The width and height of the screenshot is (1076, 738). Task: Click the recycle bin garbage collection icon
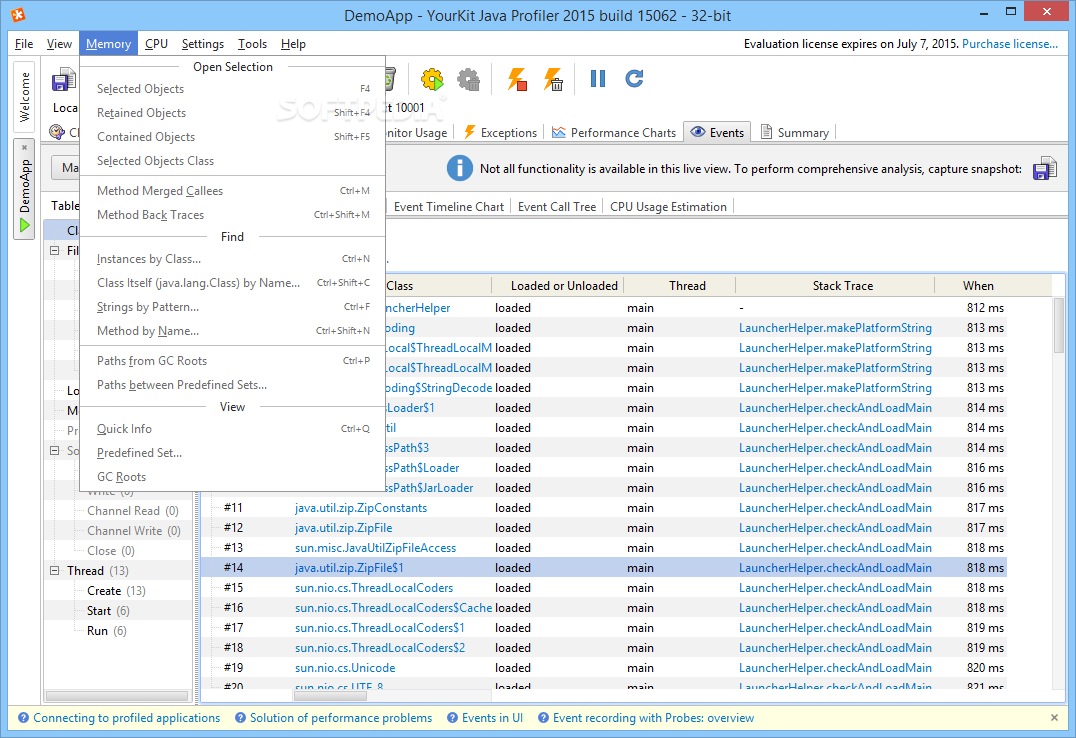point(390,80)
